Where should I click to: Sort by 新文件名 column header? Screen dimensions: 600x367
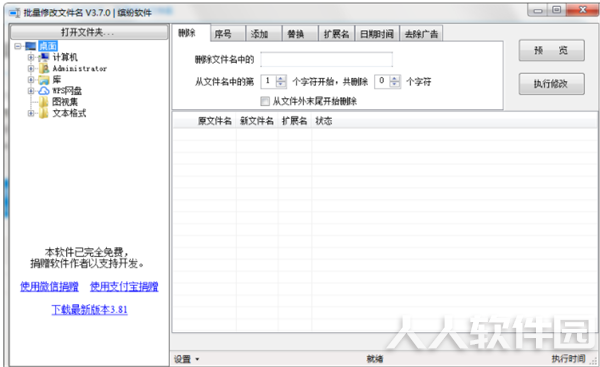(257, 121)
